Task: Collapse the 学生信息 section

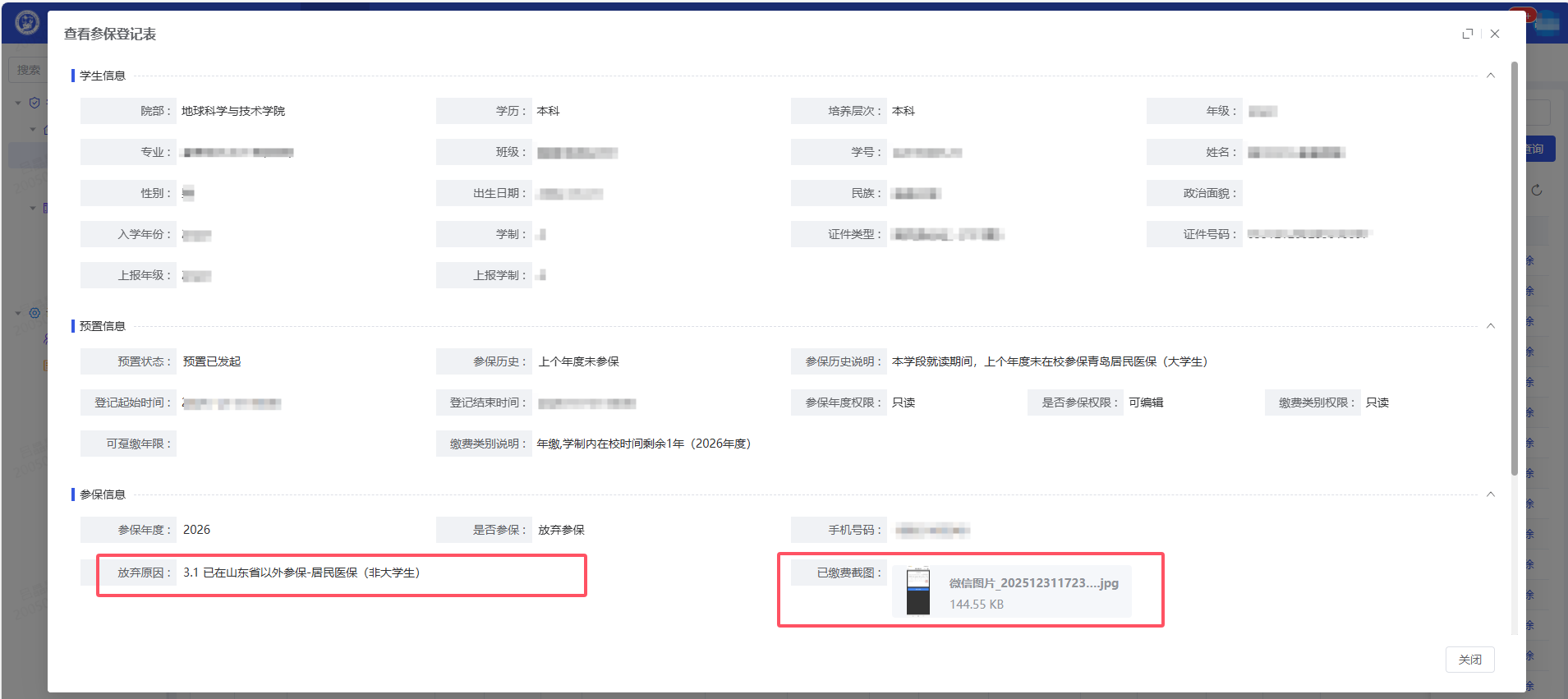Action: pyautogui.click(x=1490, y=76)
